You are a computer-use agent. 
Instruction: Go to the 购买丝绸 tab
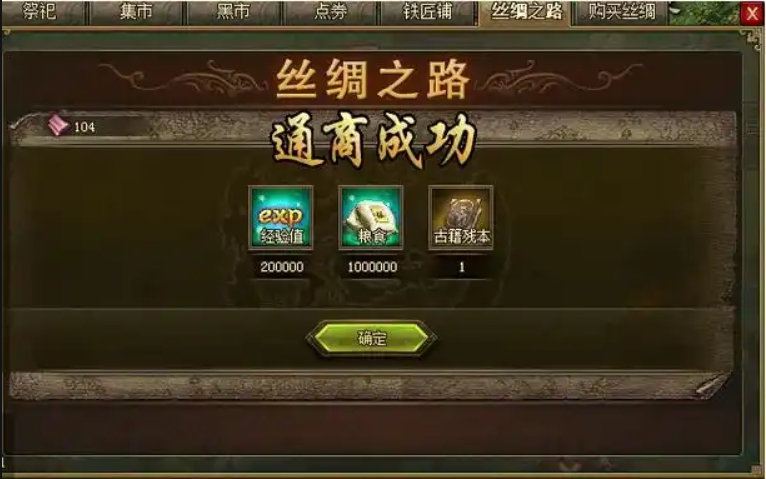(621, 12)
